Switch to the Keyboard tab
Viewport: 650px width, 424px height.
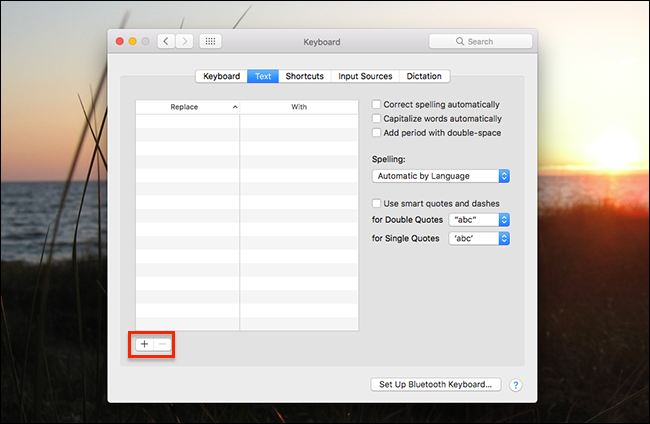click(221, 76)
